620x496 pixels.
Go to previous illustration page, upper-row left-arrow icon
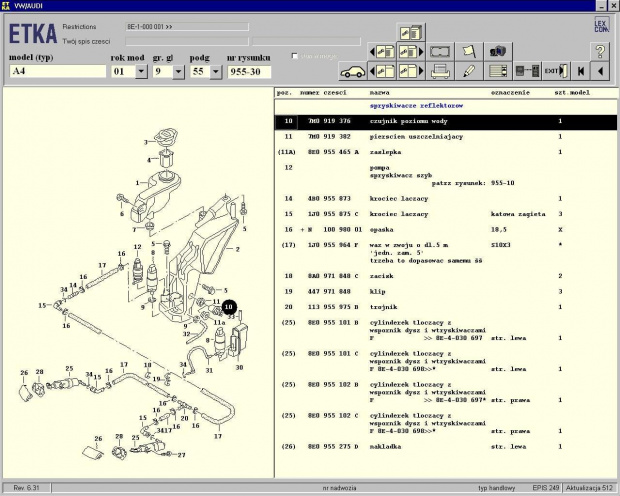(382, 51)
